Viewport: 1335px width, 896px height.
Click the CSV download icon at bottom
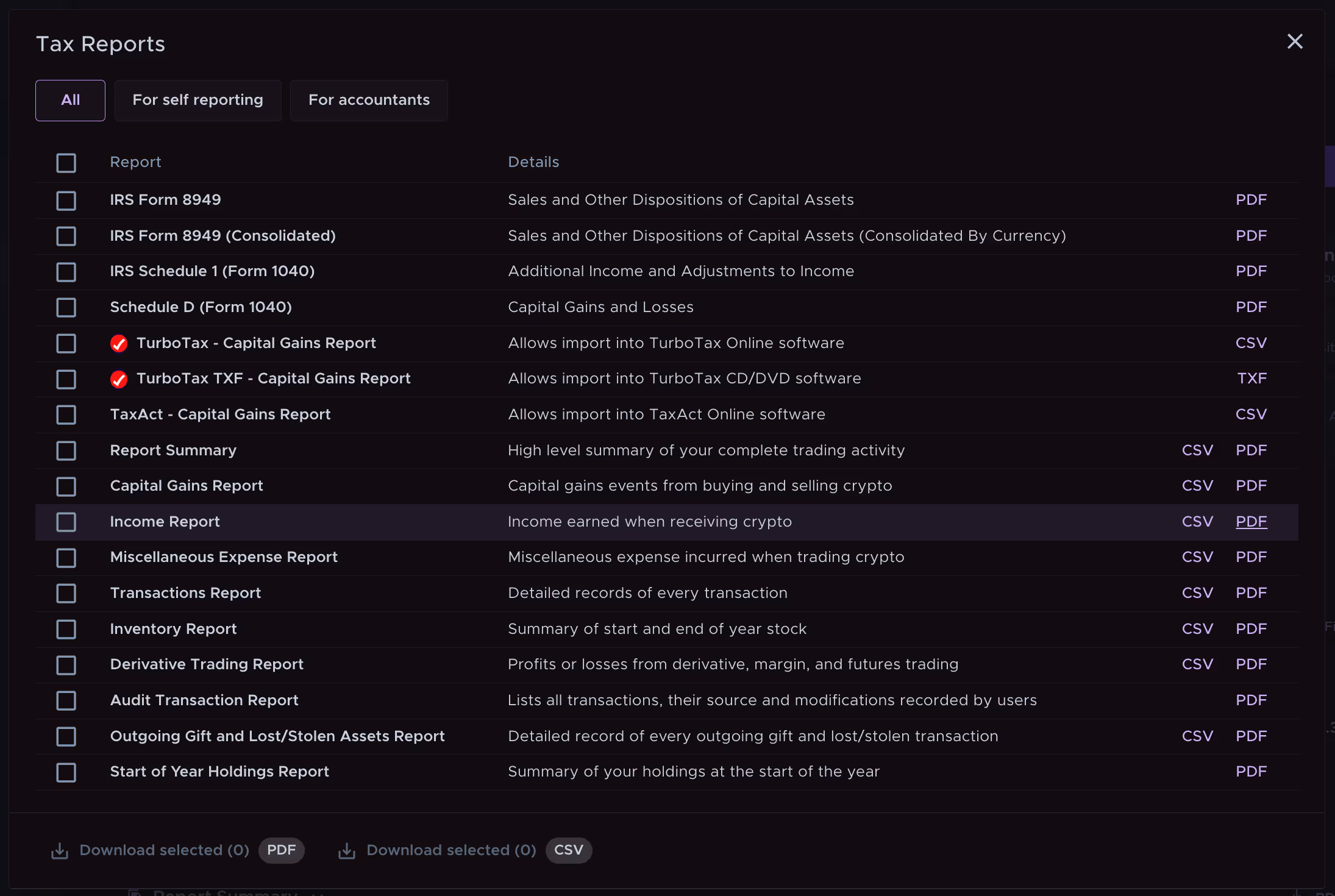tap(347, 850)
